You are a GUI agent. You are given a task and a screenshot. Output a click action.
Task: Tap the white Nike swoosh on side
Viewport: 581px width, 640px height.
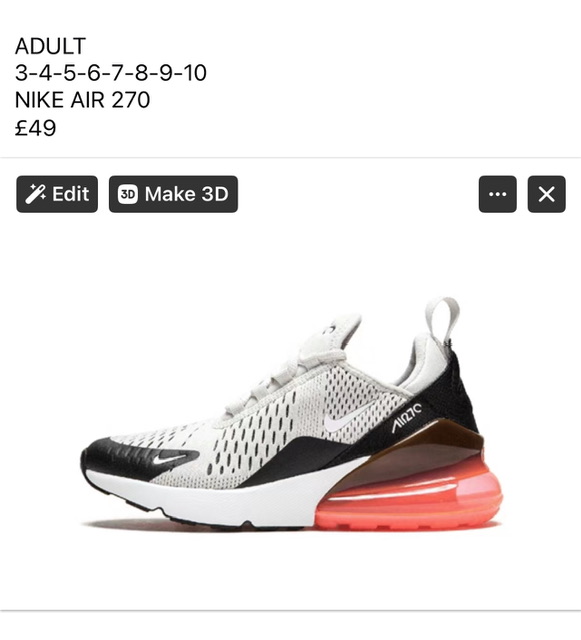pyautogui.click(x=345, y=420)
